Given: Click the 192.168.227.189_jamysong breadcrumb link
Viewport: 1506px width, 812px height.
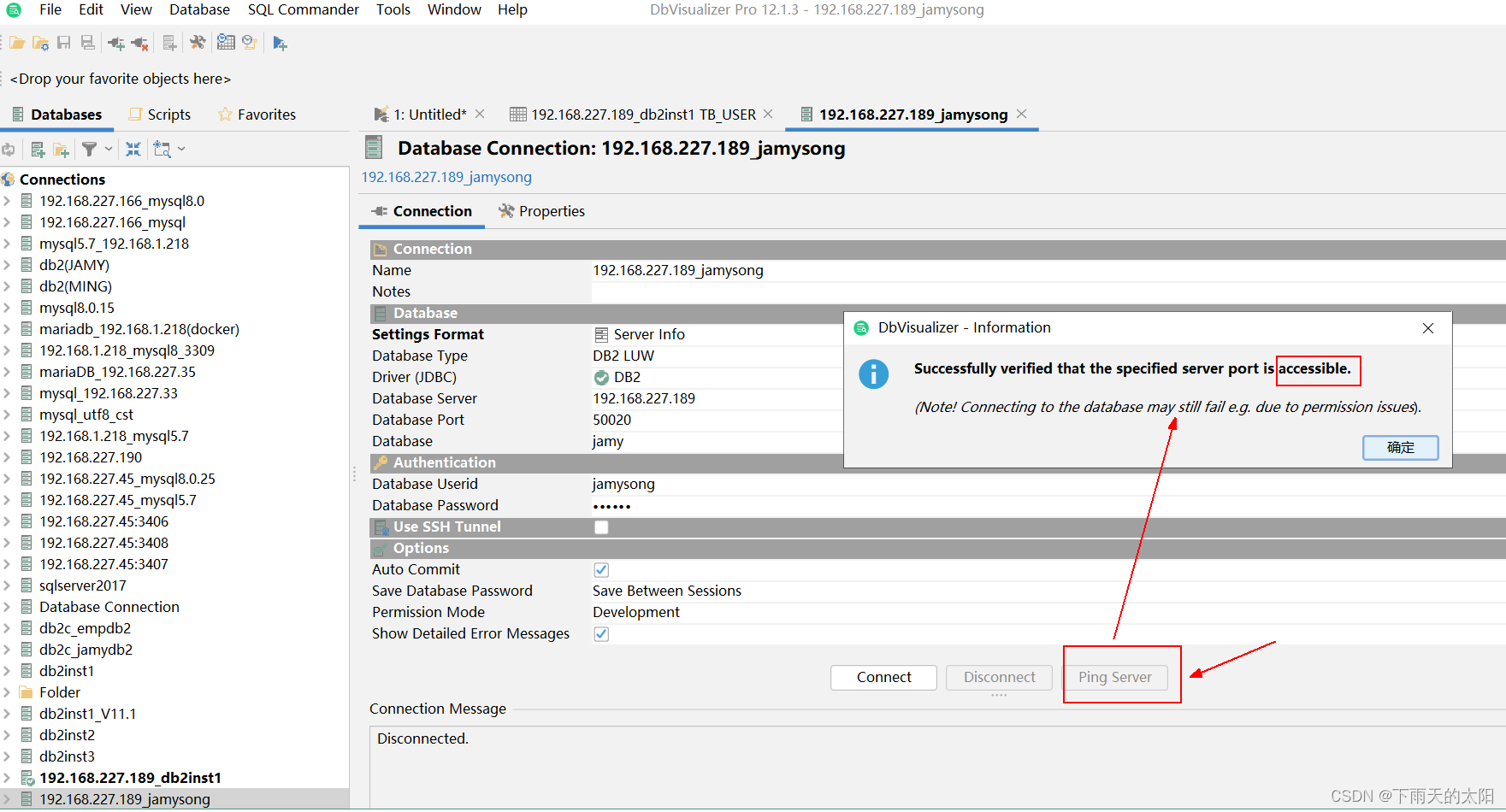Looking at the screenshot, I should coord(446,177).
